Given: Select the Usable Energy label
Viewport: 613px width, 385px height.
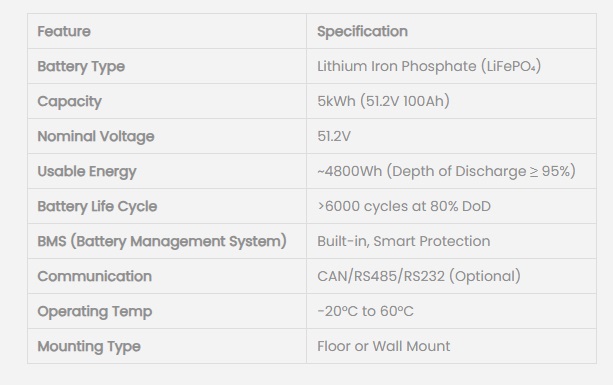Looking at the screenshot, I should 87,172.
